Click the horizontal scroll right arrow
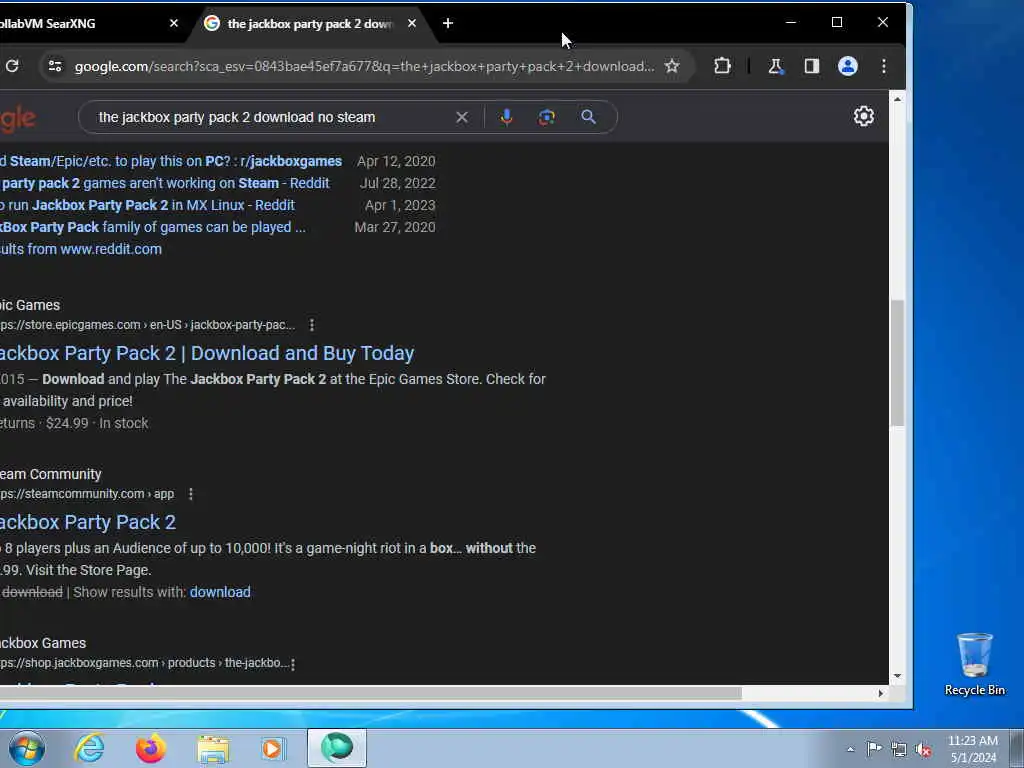Image resolution: width=1024 pixels, height=768 pixels. click(880, 694)
